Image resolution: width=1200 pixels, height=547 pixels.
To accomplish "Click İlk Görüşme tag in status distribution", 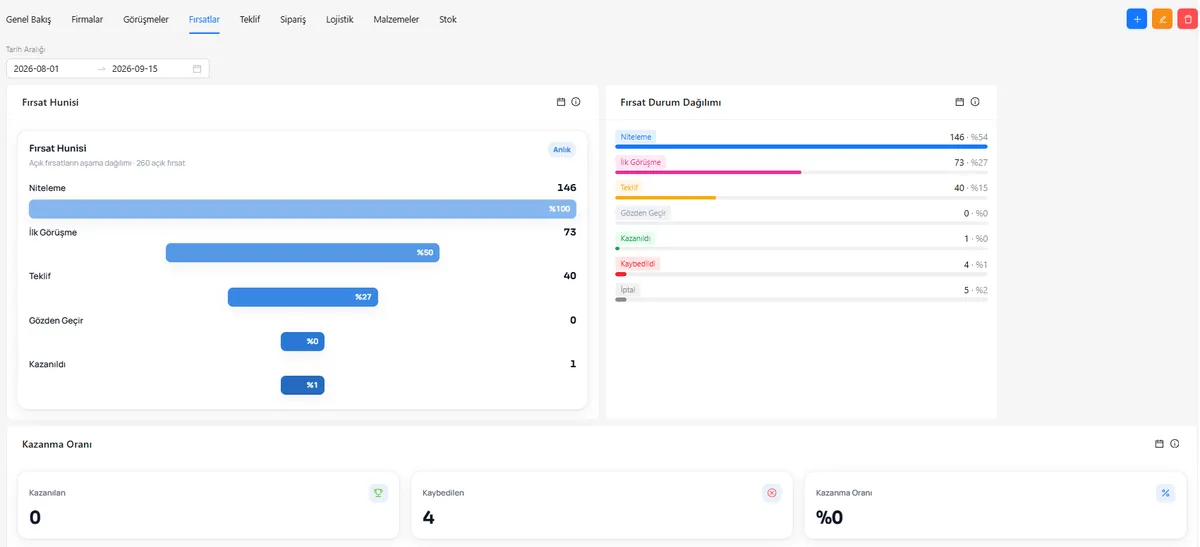I will [x=641, y=162].
